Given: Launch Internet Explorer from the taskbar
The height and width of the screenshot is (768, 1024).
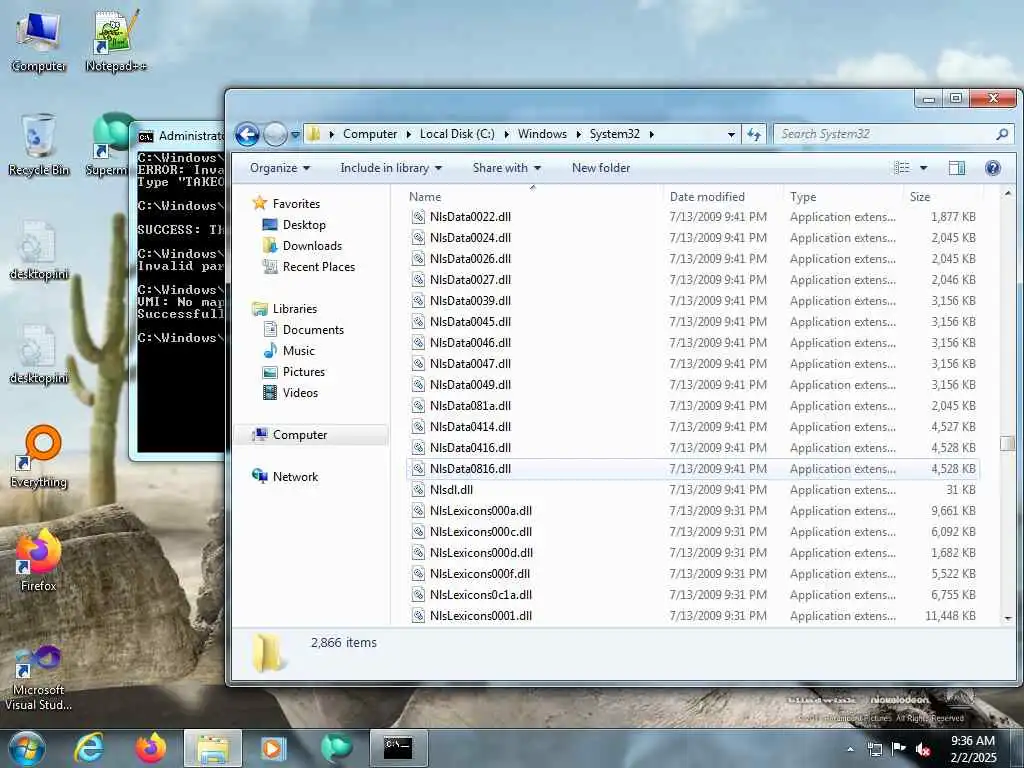Looking at the screenshot, I should click(x=89, y=748).
